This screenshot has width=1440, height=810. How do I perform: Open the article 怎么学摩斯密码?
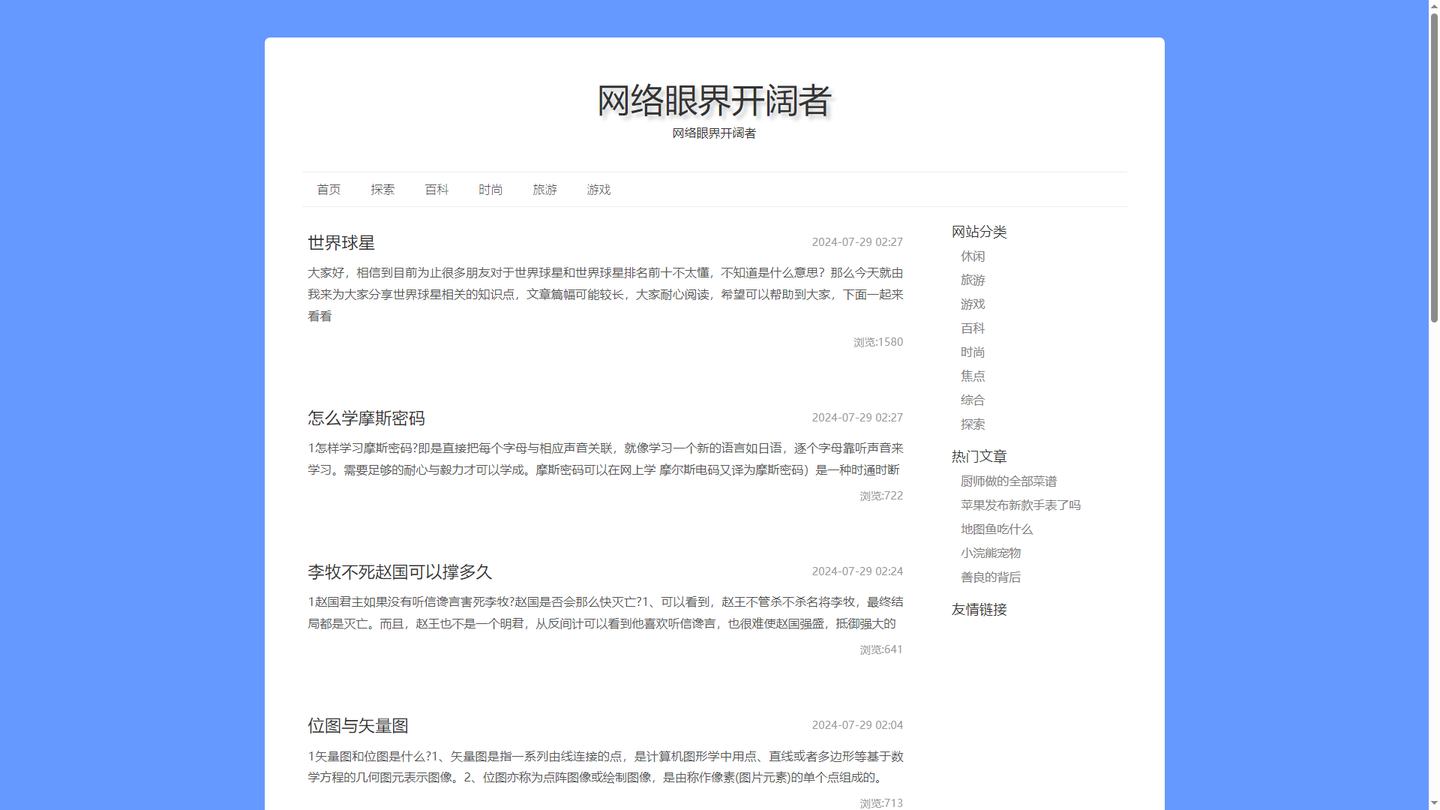click(x=366, y=418)
